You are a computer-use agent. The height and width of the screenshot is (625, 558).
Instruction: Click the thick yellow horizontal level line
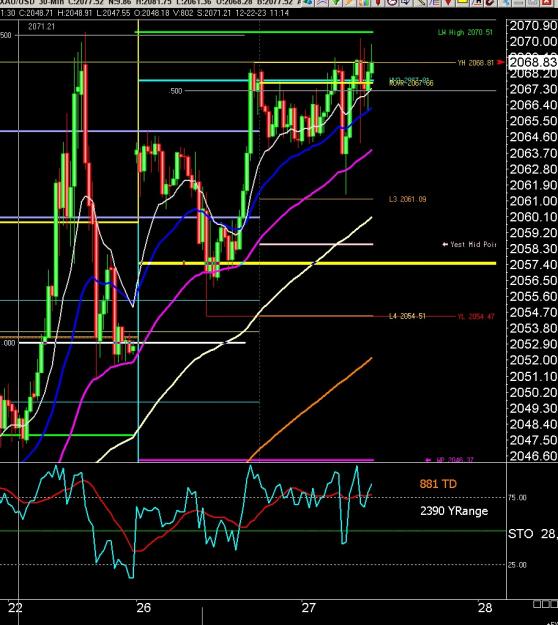tap(318, 263)
